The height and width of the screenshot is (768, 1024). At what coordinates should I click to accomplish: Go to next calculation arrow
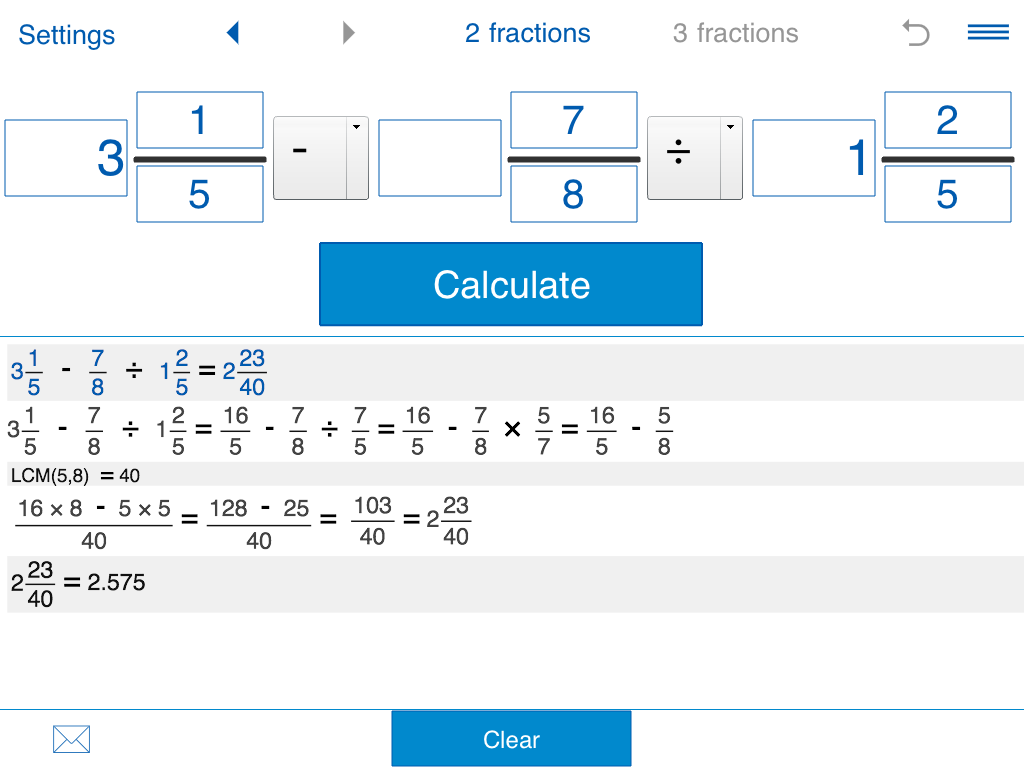[x=348, y=34]
